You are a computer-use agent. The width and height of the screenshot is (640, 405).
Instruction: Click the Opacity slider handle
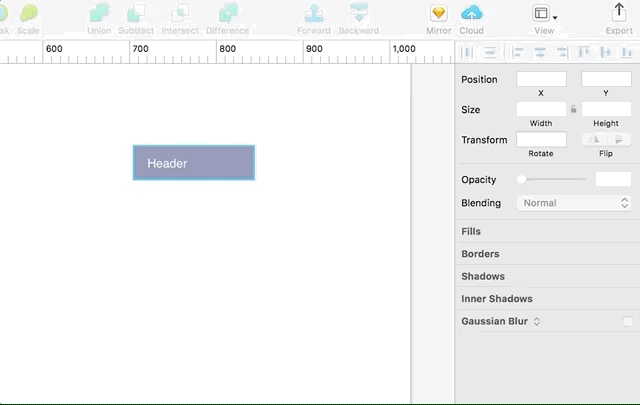pos(521,179)
